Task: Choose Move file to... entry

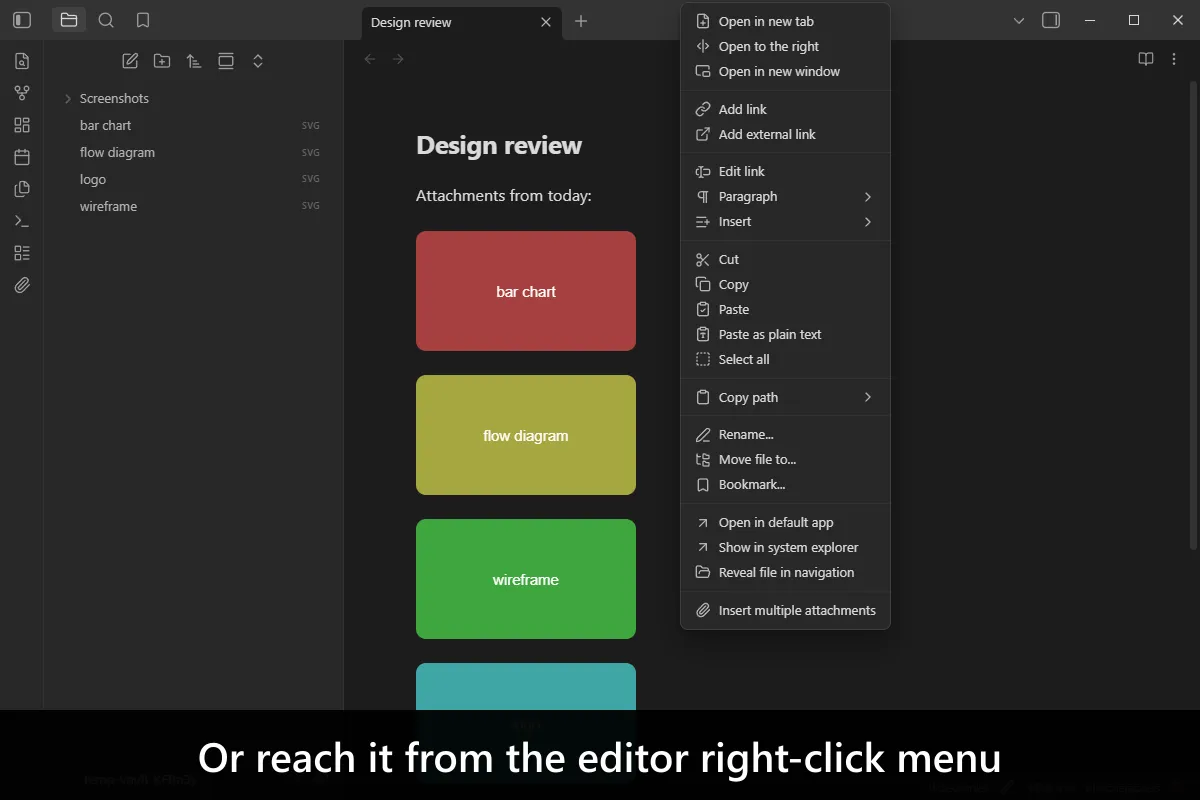Action: tap(785, 459)
